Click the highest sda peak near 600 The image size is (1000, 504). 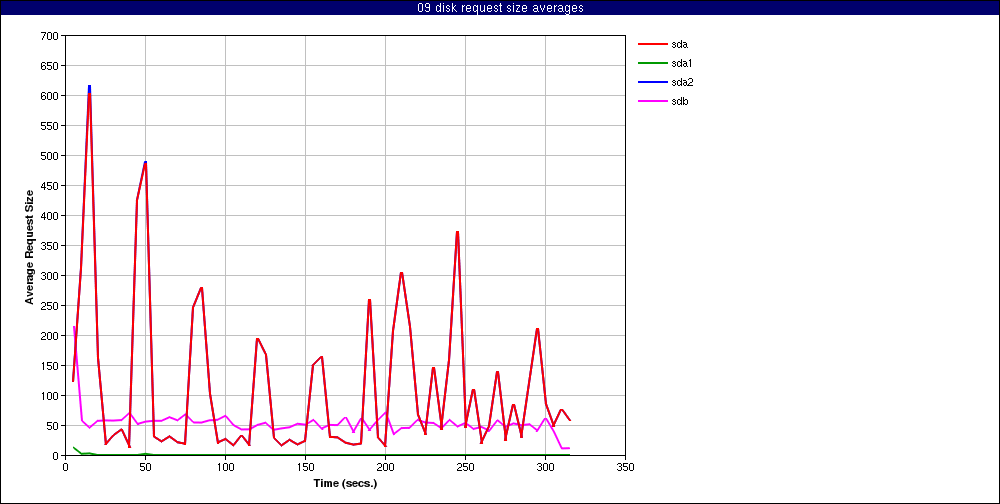click(89, 93)
